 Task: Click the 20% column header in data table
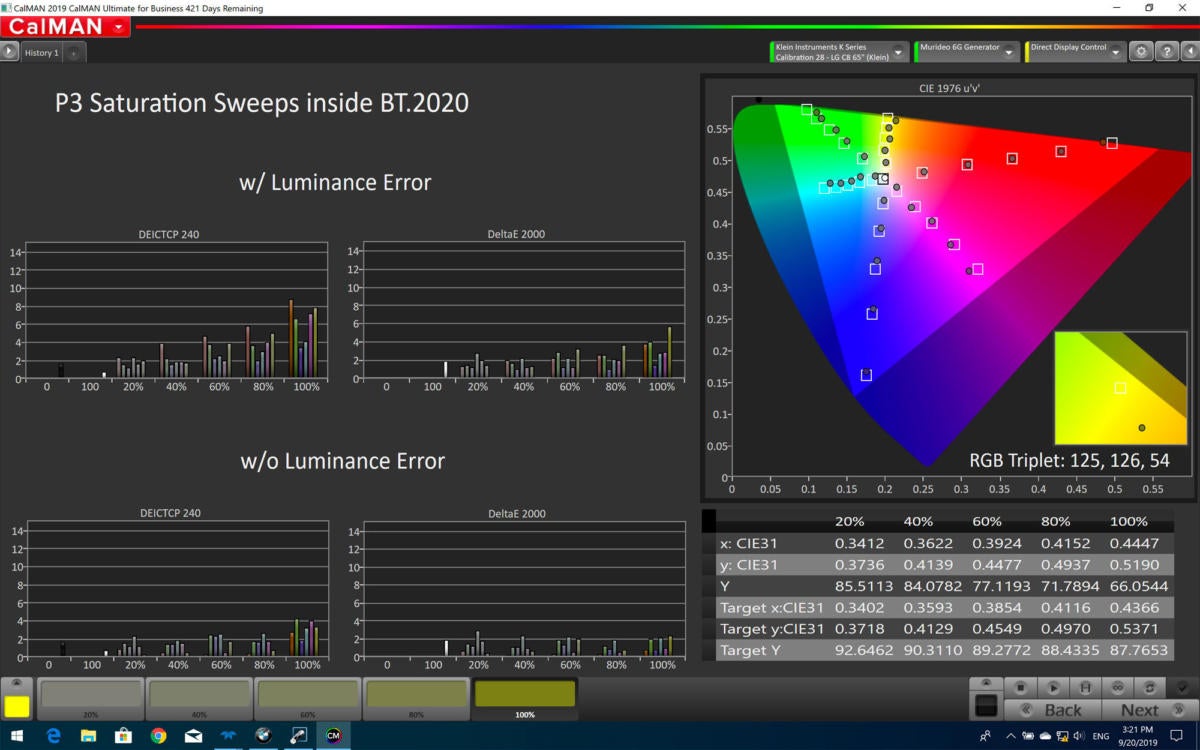coord(850,522)
